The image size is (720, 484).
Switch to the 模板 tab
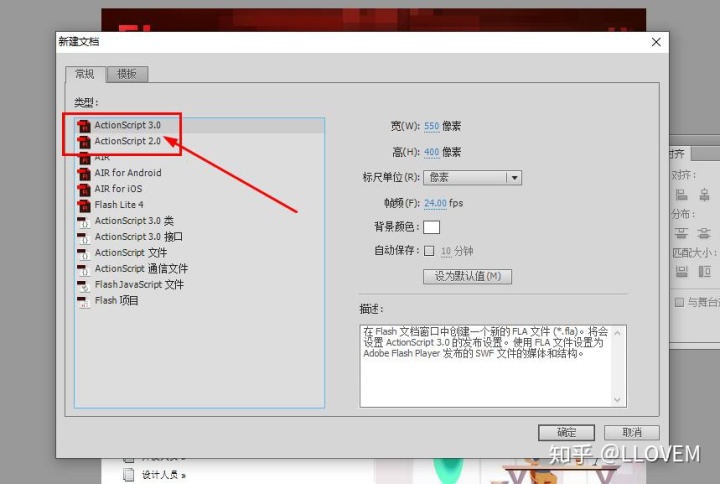(127, 74)
